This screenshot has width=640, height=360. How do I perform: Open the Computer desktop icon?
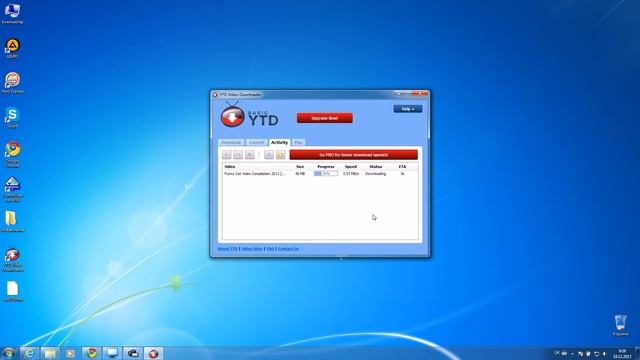click(x=12, y=13)
